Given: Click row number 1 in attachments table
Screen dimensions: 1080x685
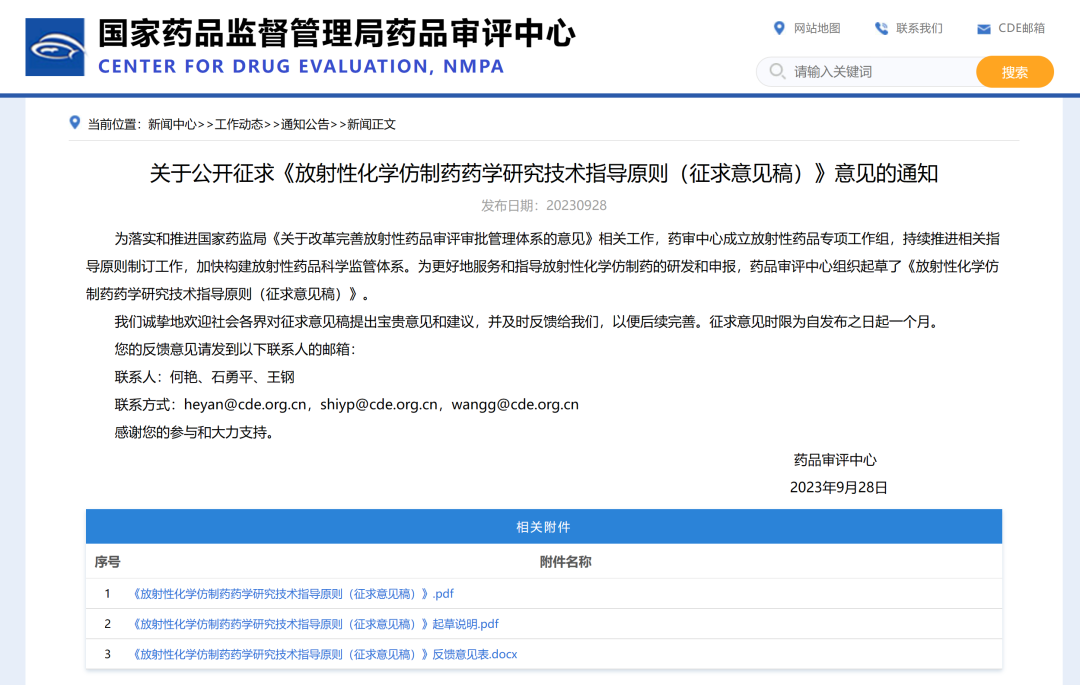Looking at the screenshot, I should 107,593.
